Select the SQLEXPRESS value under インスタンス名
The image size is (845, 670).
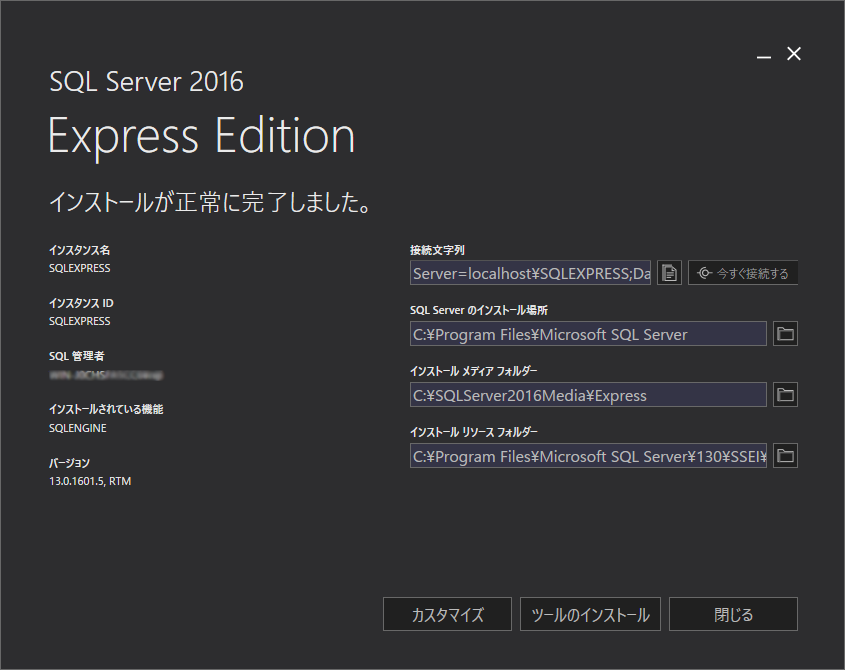(80, 268)
